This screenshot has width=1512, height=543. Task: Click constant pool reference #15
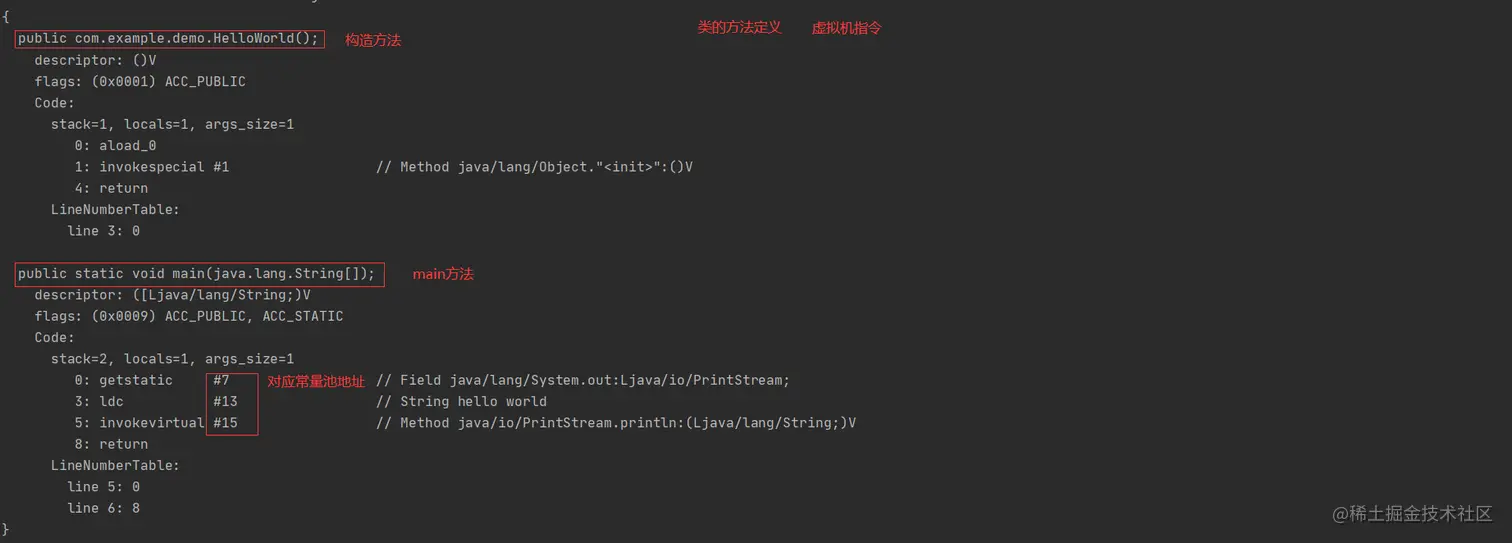tap(225, 423)
